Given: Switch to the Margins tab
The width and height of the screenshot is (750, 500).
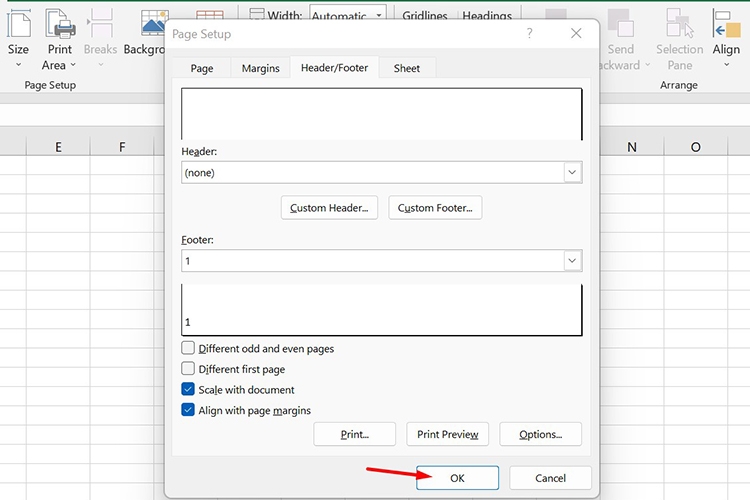Looking at the screenshot, I should [260, 68].
